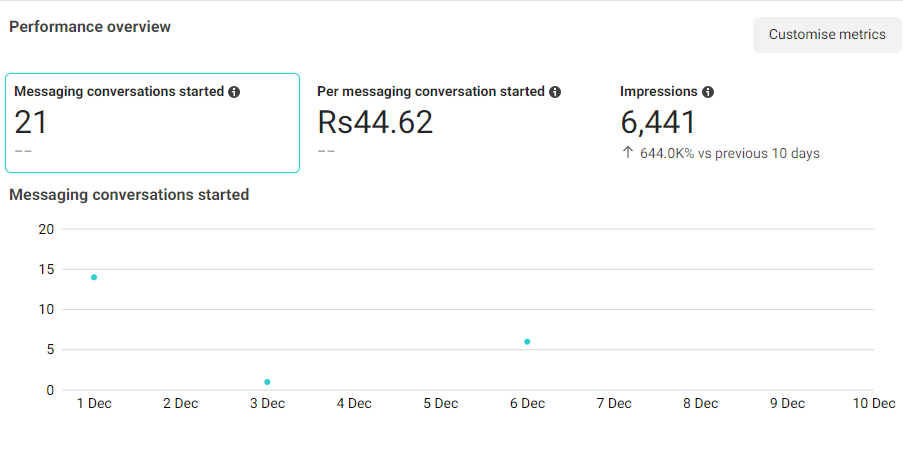Select the Messaging conversations started metric card
Viewport: 903px width, 453px height.
click(153, 123)
